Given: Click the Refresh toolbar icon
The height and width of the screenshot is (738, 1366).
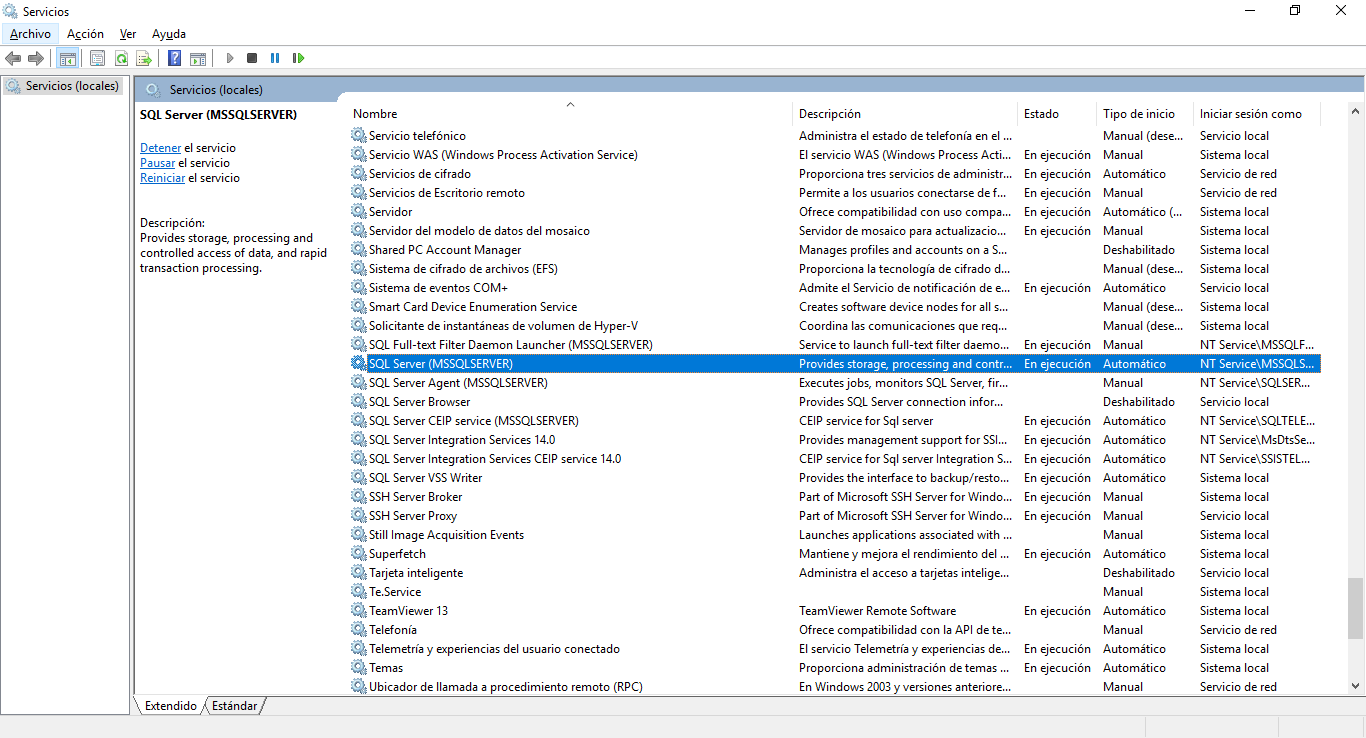Looking at the screenshot, I should click(121, 58).
